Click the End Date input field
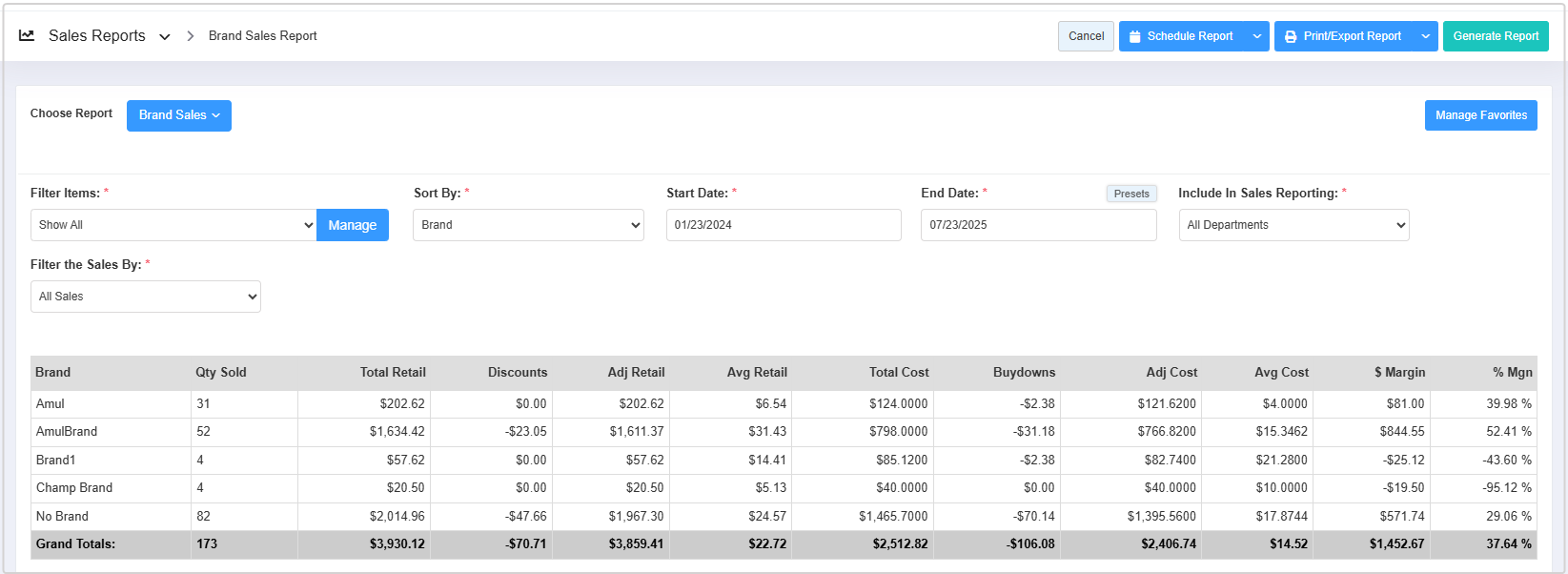 pyautogui.click(x=1038, y=225)
